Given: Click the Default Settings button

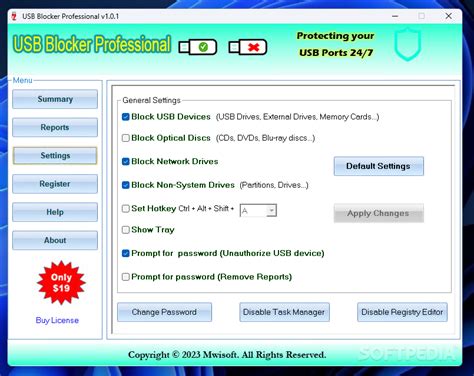Looking at the screenshot, I should point(379,166).
